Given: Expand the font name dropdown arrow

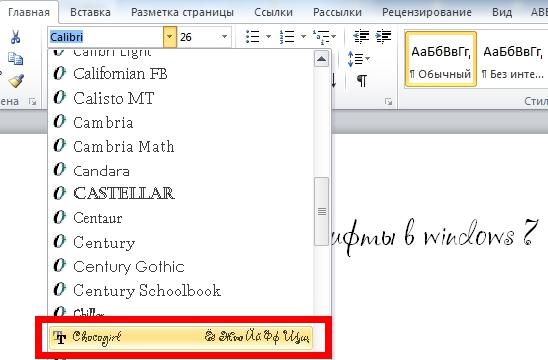Looking at the screenshot, I should tap(170, 36).
